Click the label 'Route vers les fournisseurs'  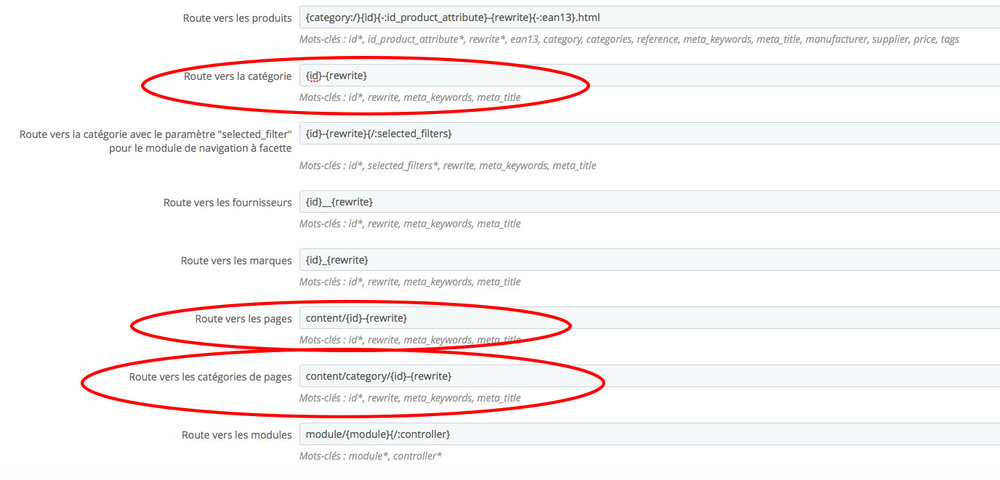coord(228,202)
